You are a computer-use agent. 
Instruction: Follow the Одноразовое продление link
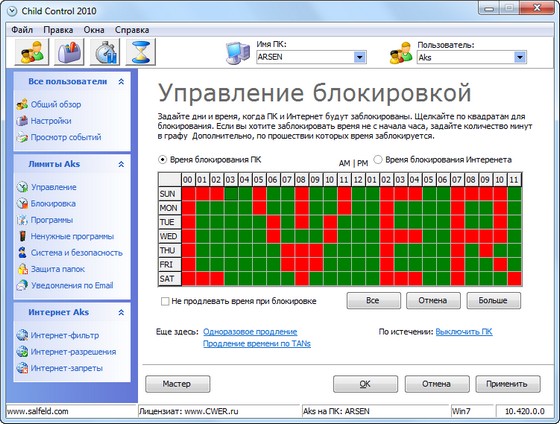pyautogui.click(x=250, y=332)
